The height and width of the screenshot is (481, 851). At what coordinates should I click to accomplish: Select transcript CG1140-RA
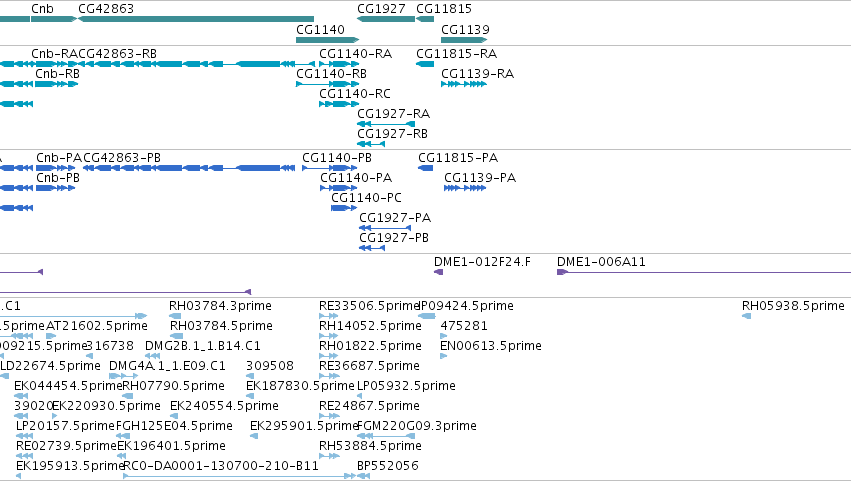(x=339, y=64)
